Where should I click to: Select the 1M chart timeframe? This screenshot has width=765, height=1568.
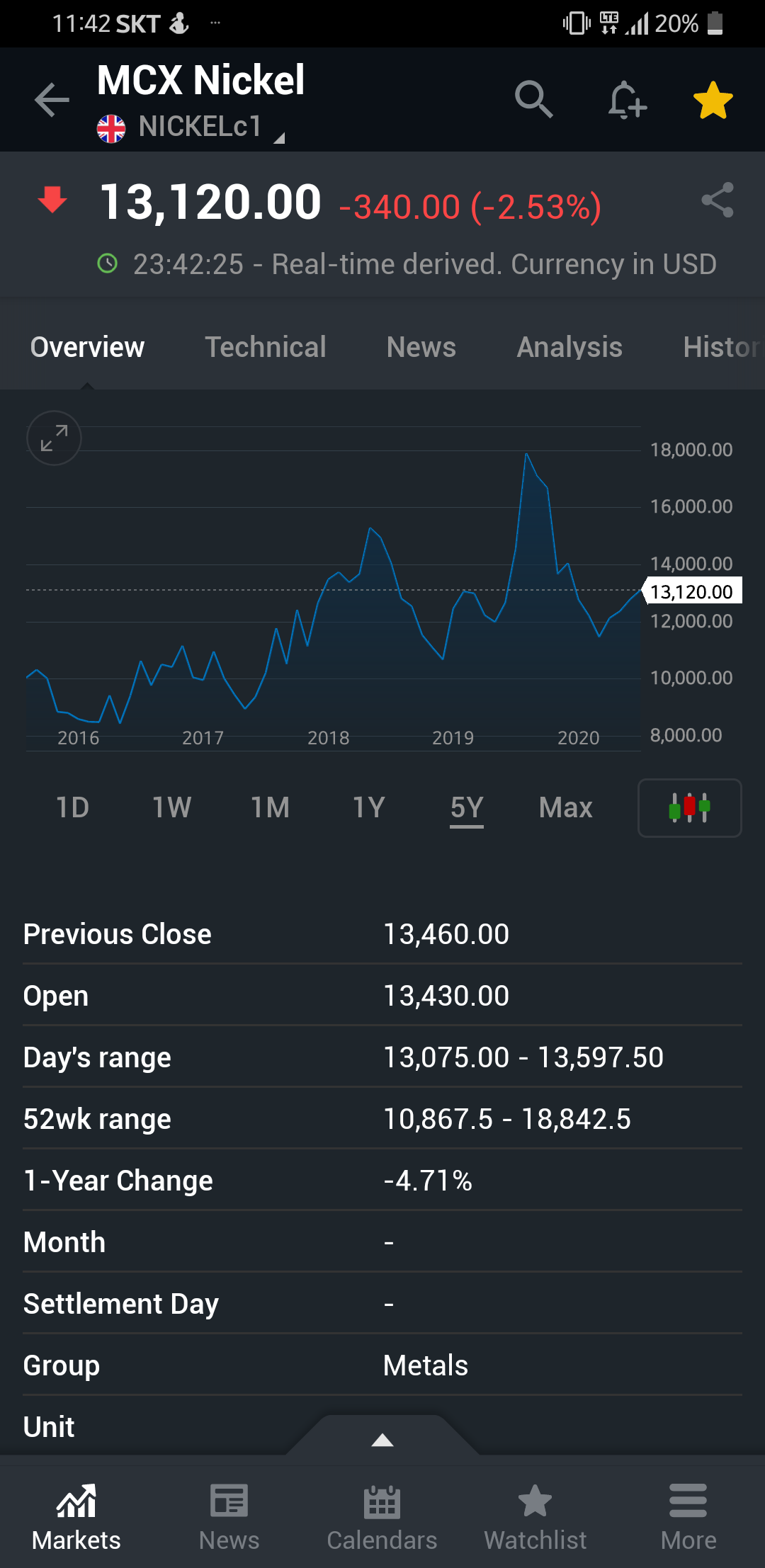(271, 807)
